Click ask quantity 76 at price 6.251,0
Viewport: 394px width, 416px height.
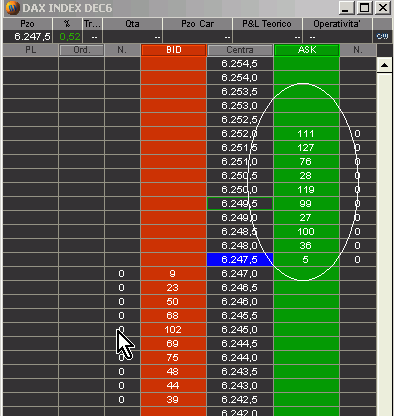click(306, 162)
